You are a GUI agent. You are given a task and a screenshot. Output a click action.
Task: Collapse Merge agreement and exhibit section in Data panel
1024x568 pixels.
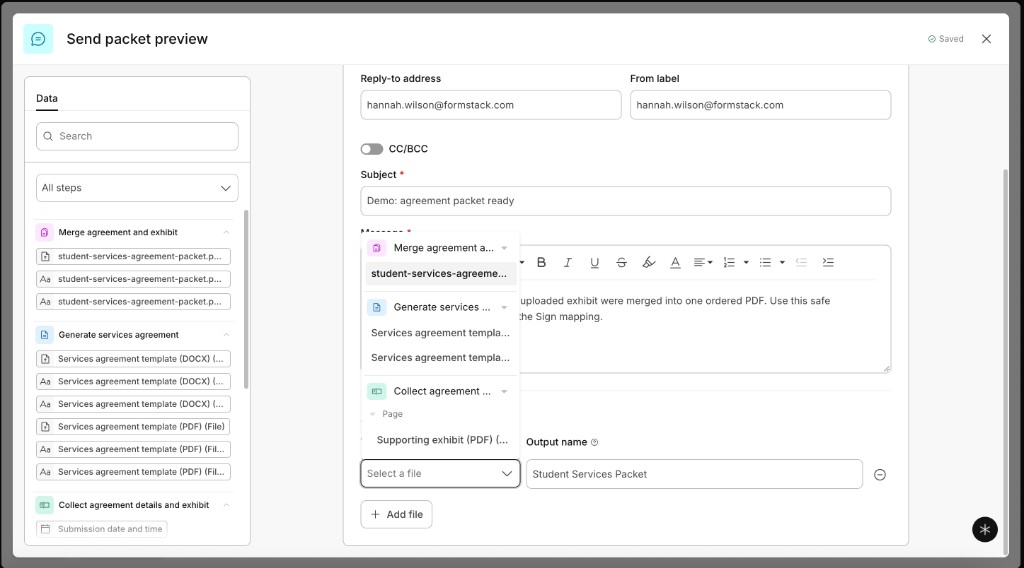point(226,232)
